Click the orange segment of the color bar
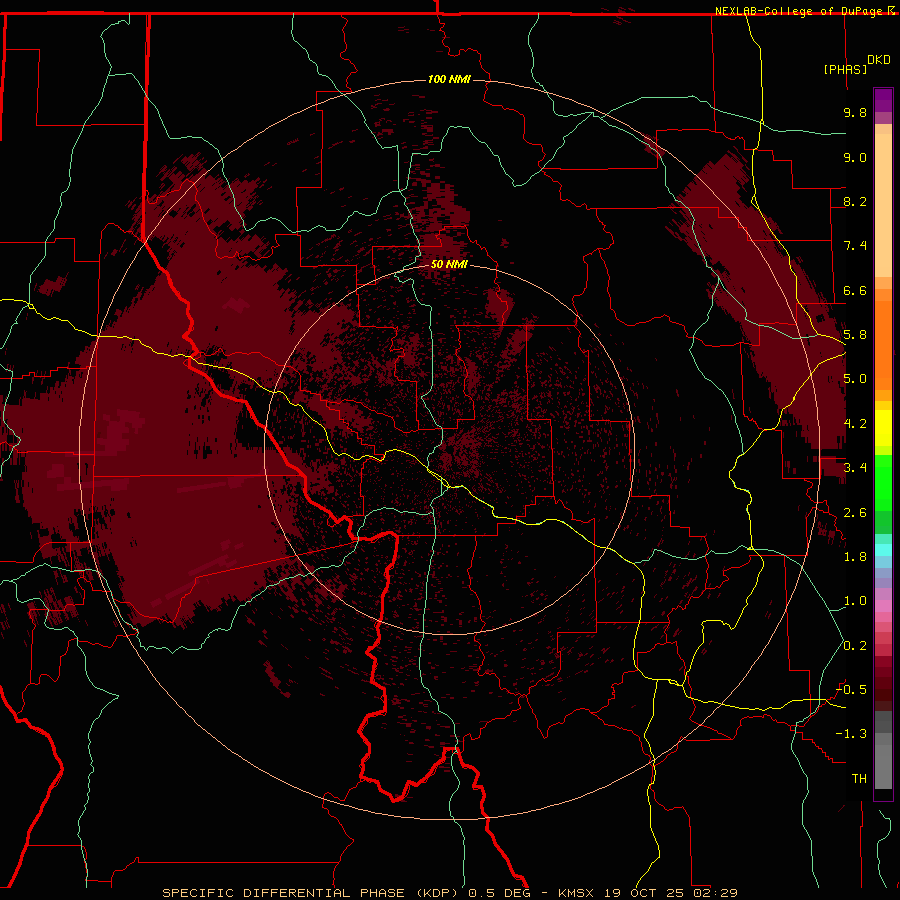 (x=883, y=344)
